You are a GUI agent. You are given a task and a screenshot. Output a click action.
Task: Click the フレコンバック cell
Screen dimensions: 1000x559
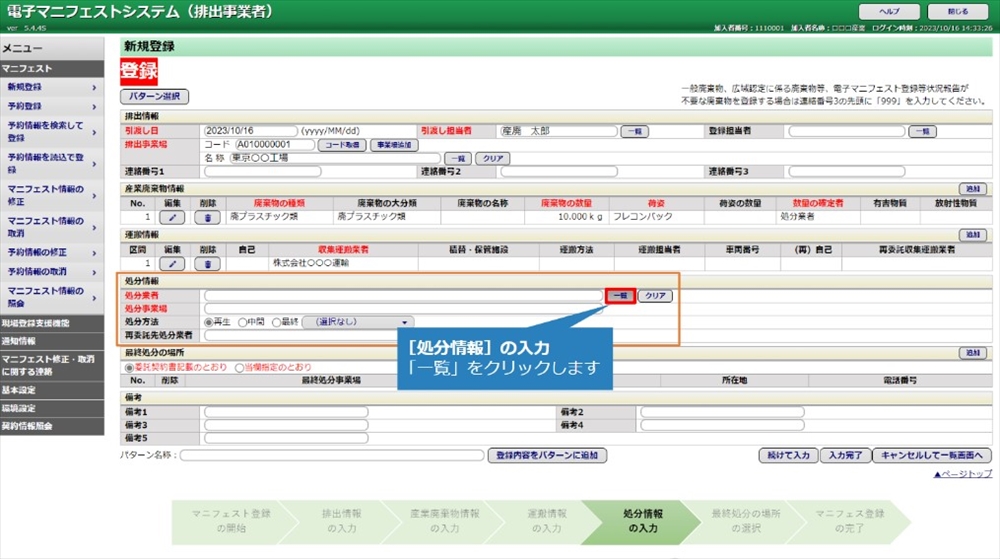(657, 217)
